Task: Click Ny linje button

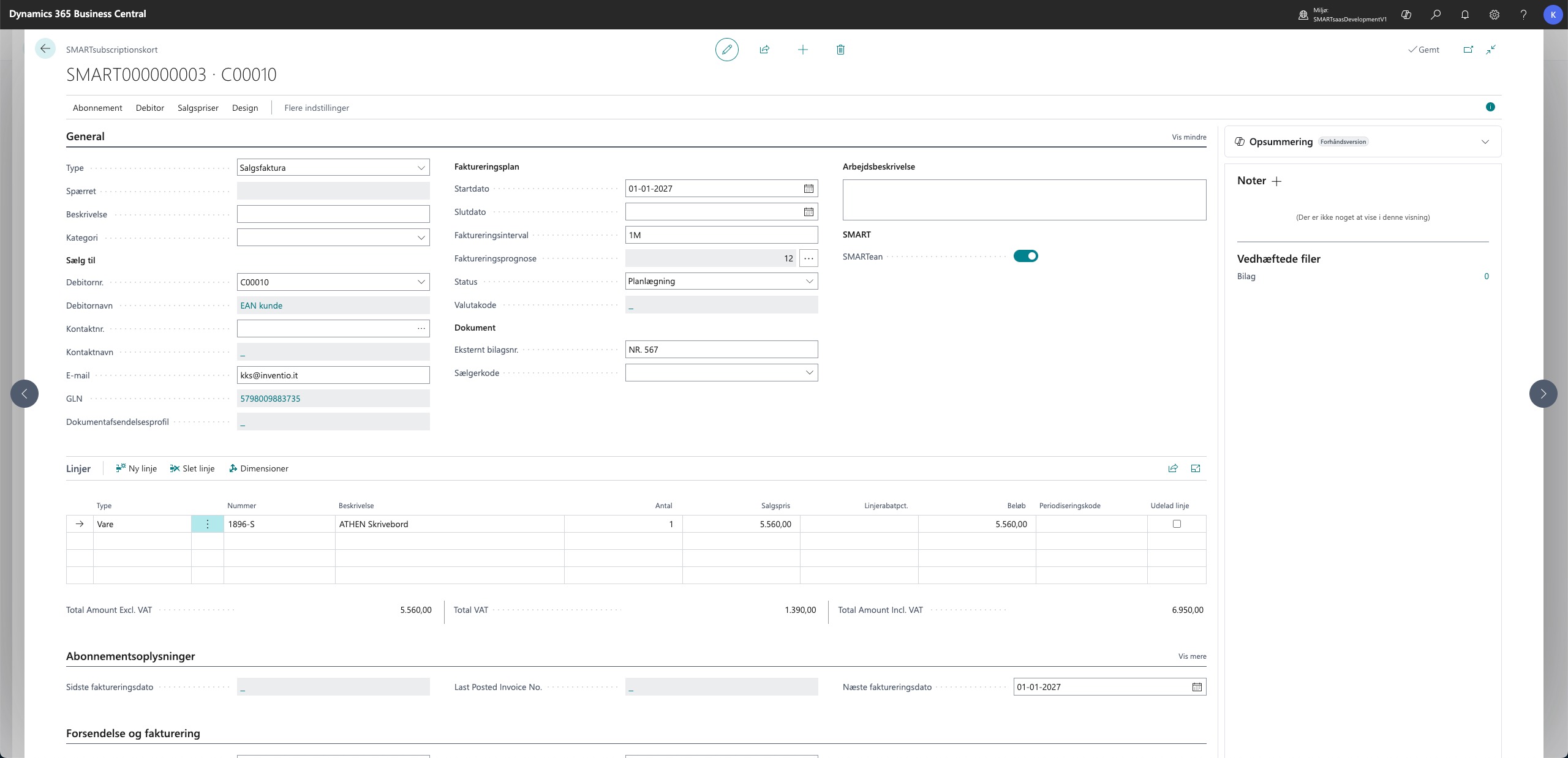Action: coord(137,468)
